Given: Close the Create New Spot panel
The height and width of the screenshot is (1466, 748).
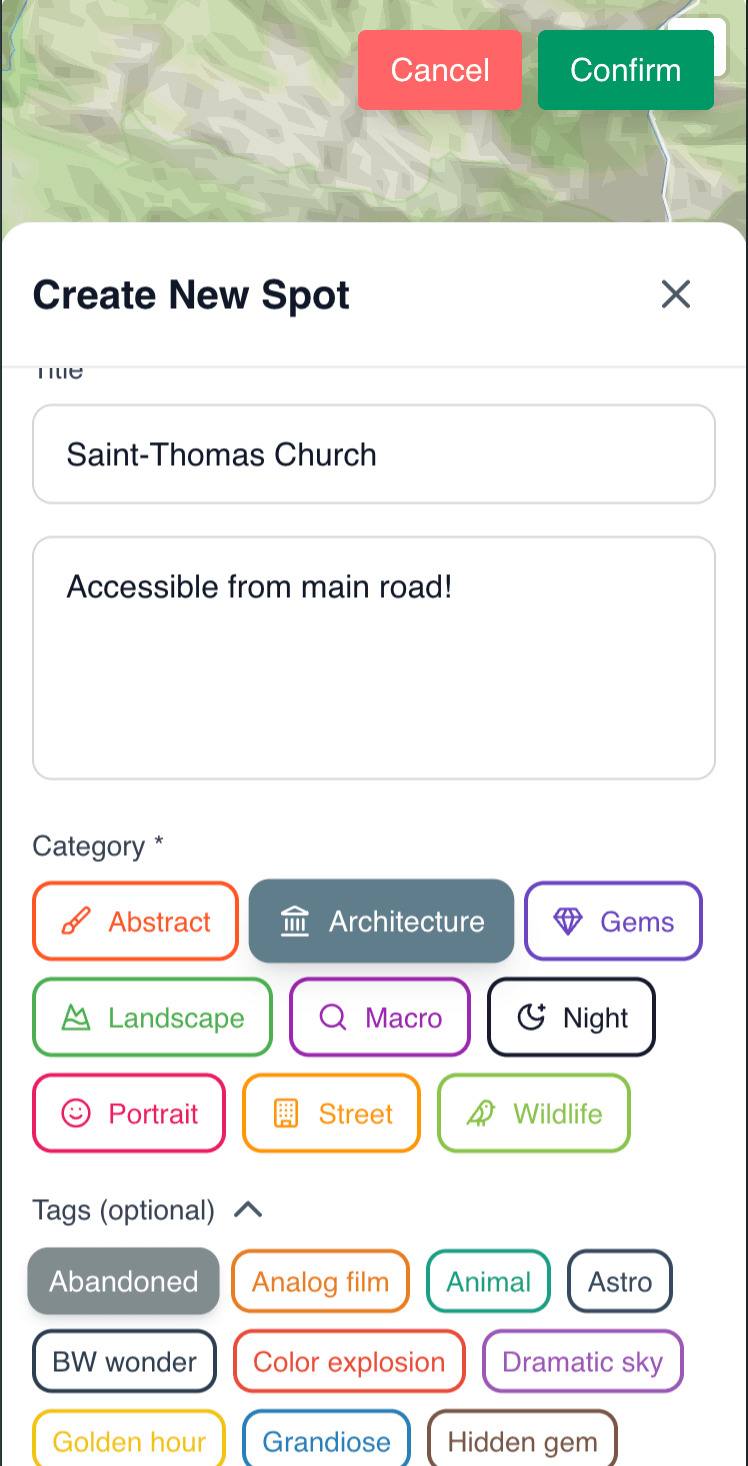Looking at the screenshot, I should tap(676, 294).
